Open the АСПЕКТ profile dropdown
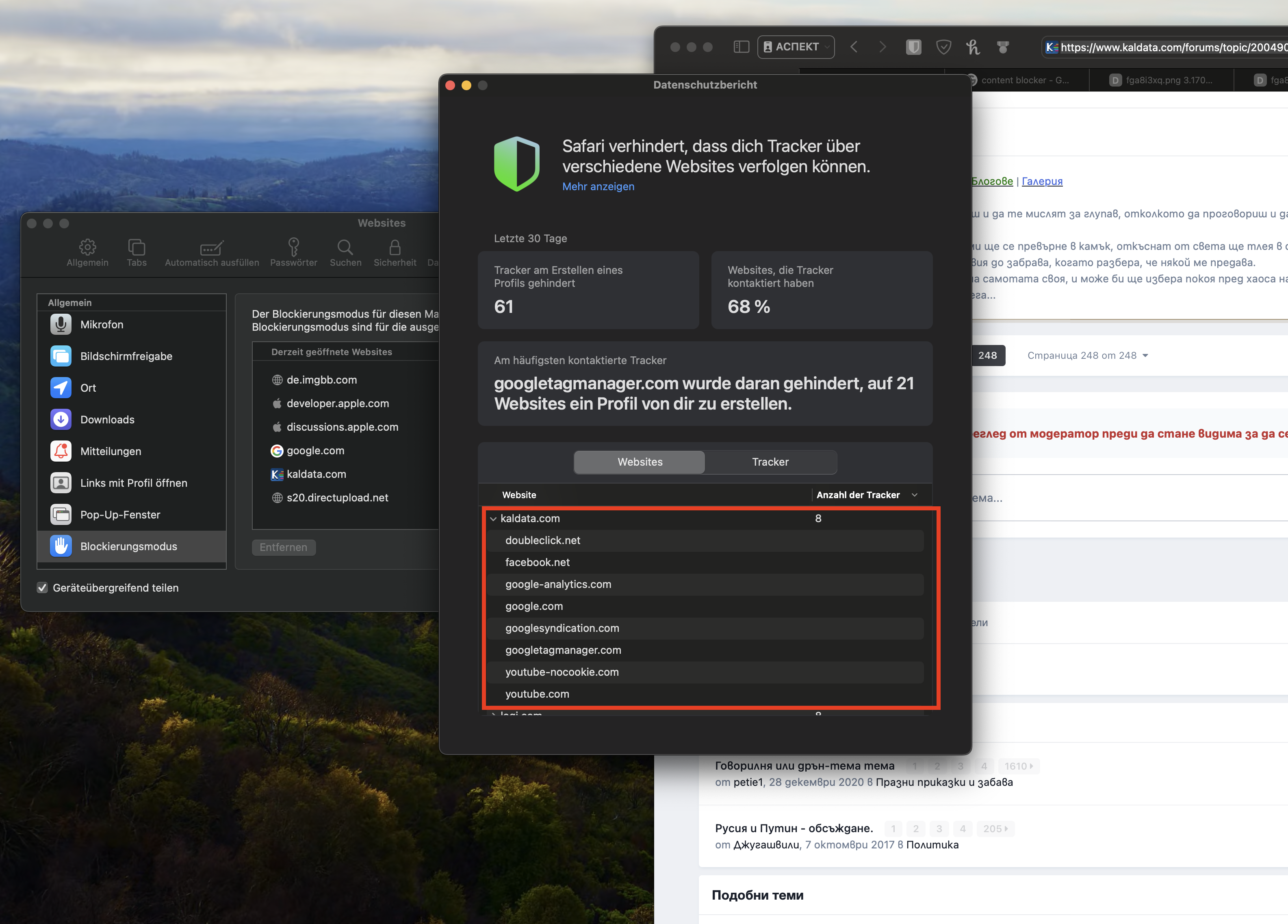 (796, 47)
